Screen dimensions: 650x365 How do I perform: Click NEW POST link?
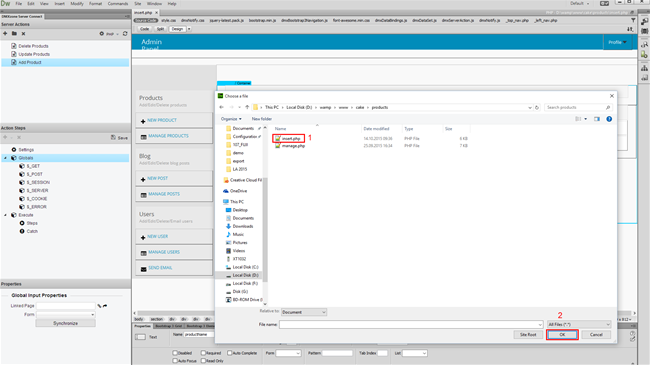point(158,178)
